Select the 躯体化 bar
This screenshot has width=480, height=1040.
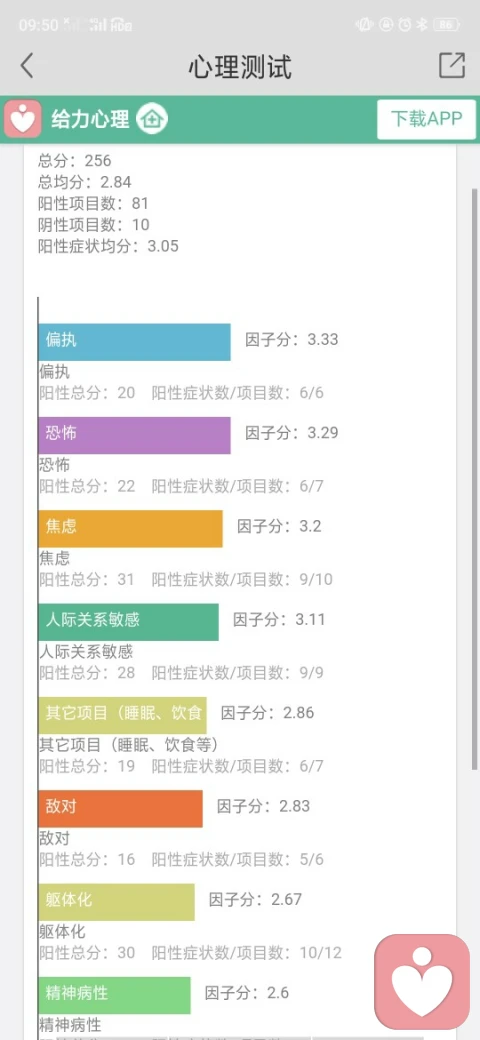click(x=117, y=902)
